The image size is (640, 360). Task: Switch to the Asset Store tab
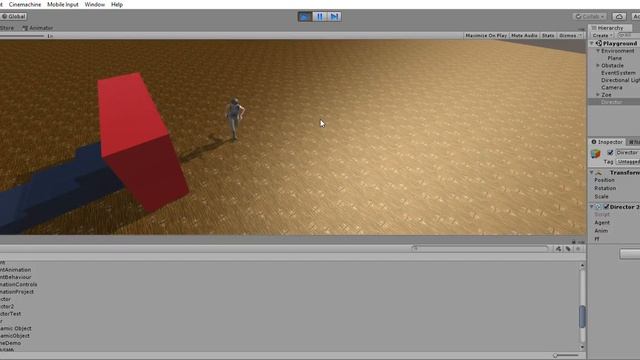[x=7, y=28]
